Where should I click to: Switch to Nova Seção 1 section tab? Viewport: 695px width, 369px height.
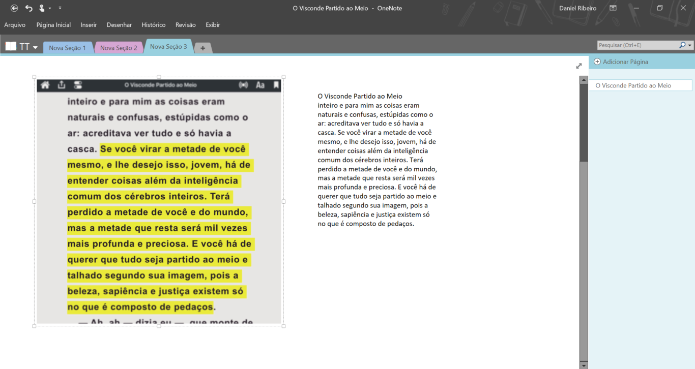(67, 48)
